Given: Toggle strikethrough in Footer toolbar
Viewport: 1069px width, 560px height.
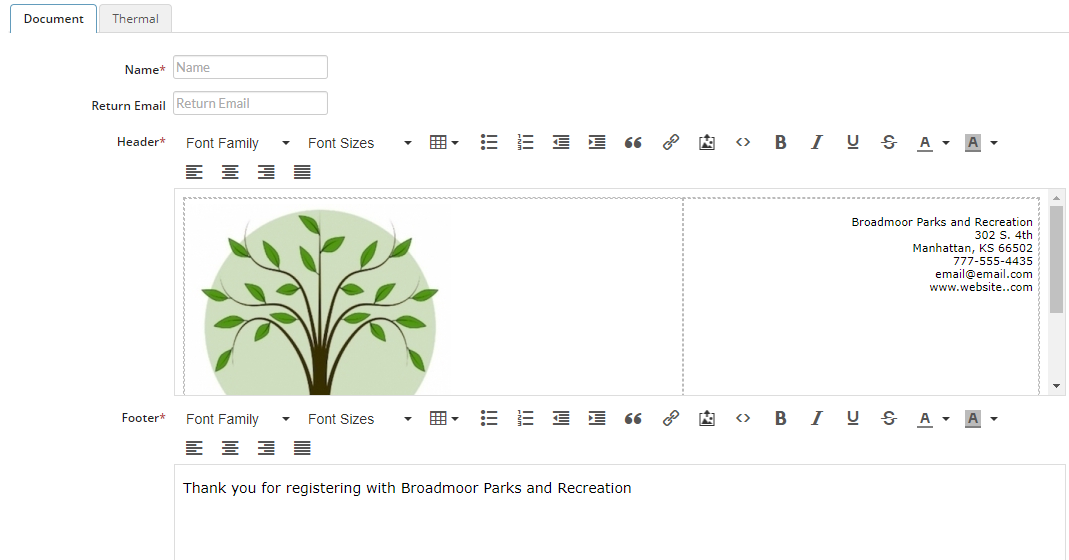Looking at the screenshot, I should [889, 418].
